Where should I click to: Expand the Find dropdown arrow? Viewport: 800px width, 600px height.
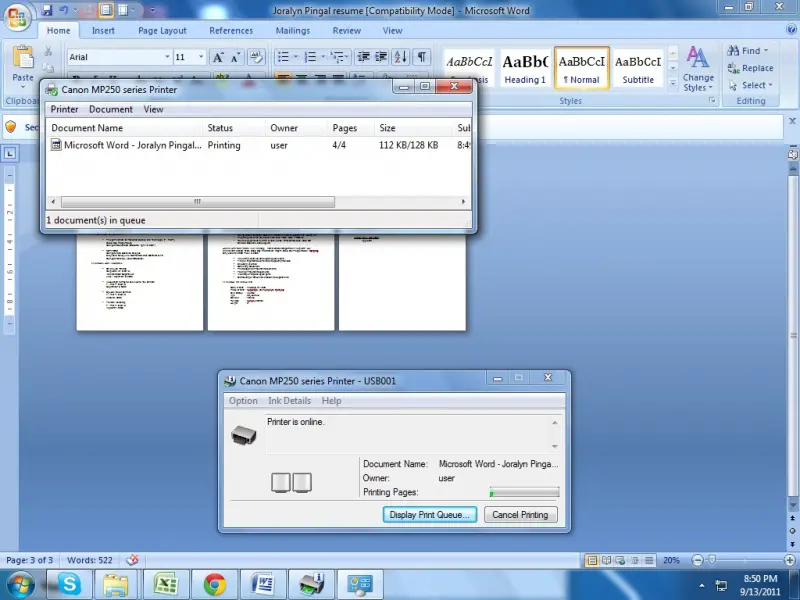click(766, 51)
